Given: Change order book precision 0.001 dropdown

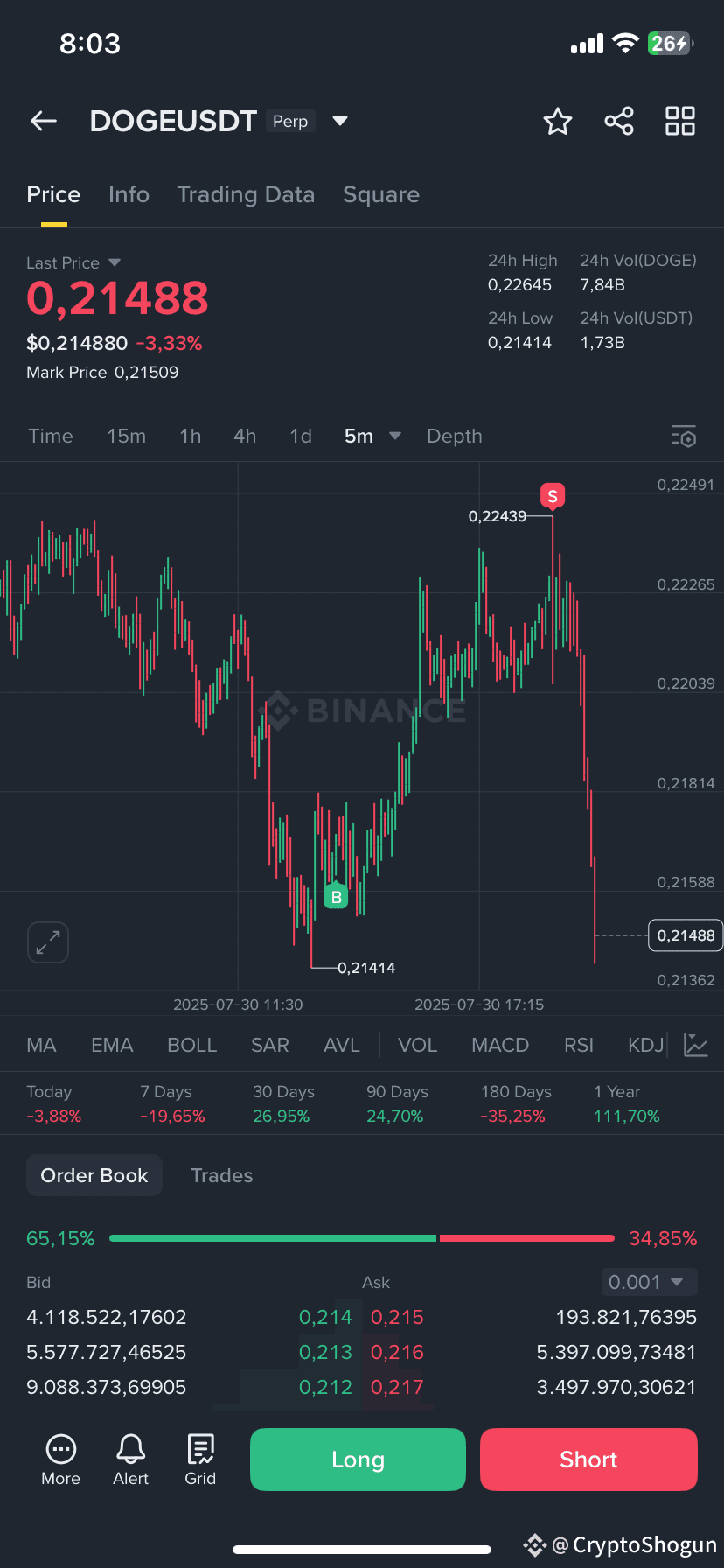Looking at the screenshot, I should click(649, 1282).
